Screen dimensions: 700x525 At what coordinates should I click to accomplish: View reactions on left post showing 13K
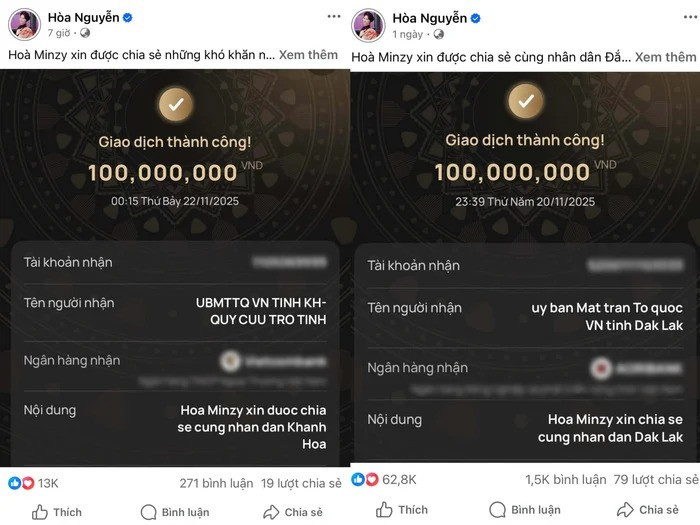[x=34, y=483]
